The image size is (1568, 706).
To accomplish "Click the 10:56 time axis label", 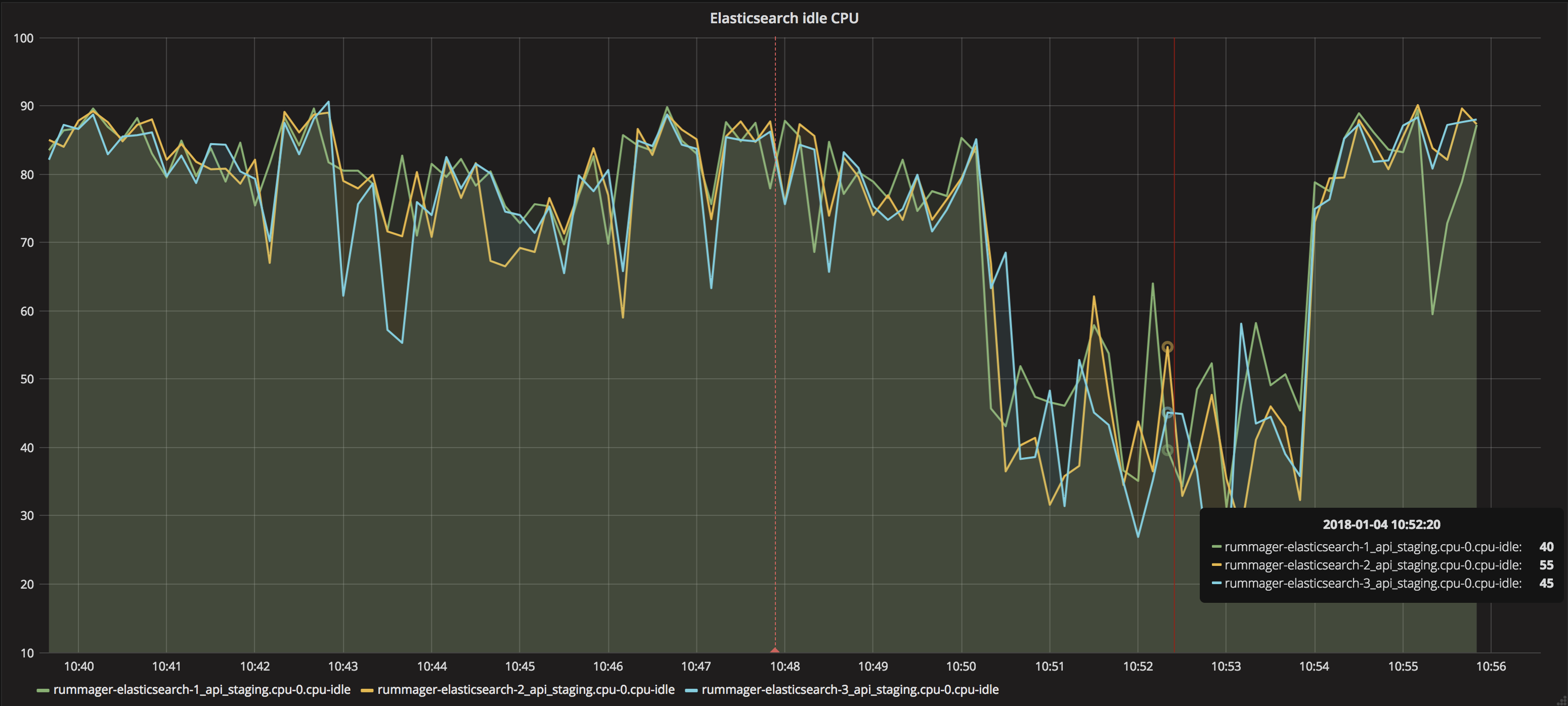I will pos(1491,667).
